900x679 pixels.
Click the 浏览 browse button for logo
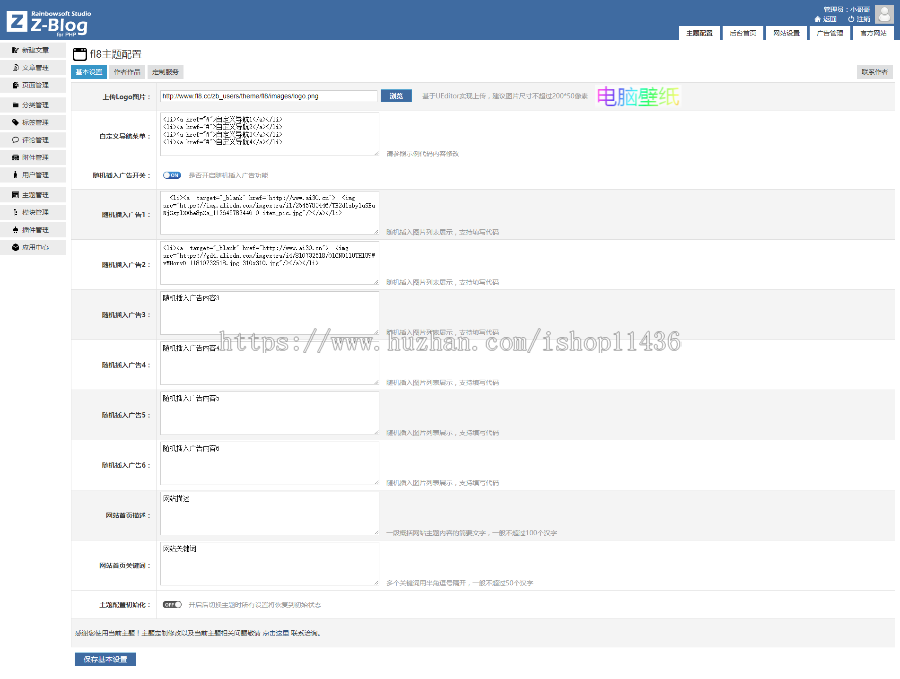coord(395,96)
